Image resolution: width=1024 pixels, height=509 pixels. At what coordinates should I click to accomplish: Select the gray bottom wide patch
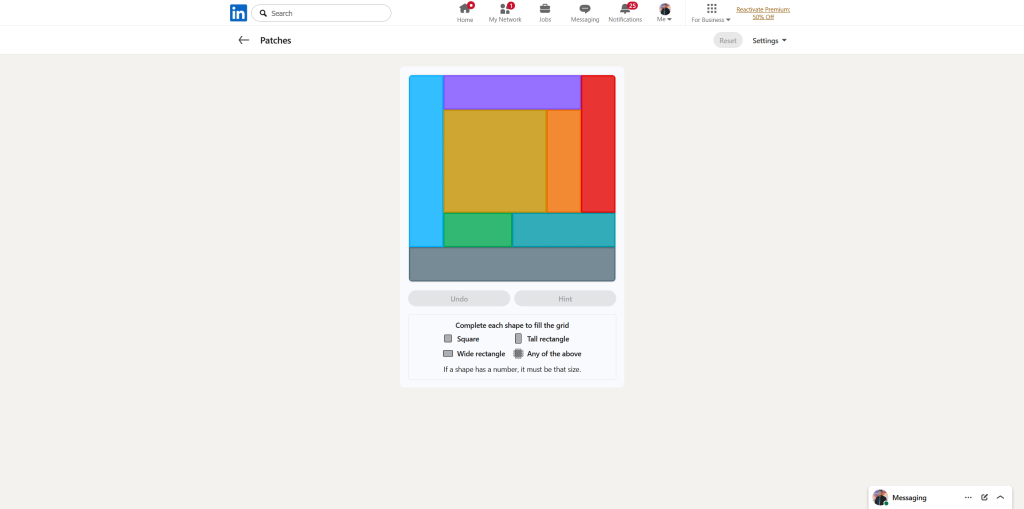[x=512, y=264]
